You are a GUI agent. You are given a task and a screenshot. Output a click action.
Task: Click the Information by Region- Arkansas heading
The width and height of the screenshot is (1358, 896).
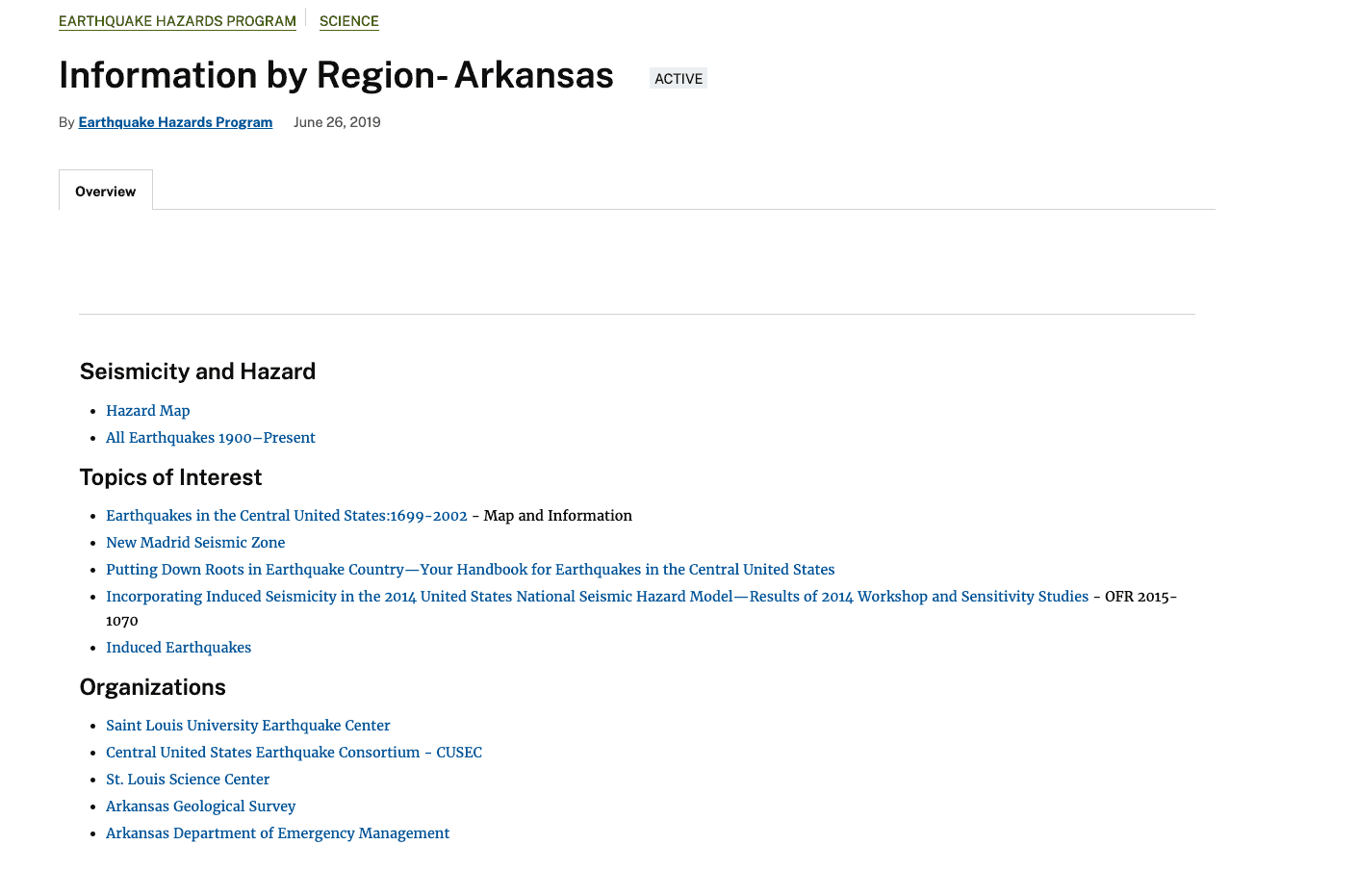tap(336, 75)
